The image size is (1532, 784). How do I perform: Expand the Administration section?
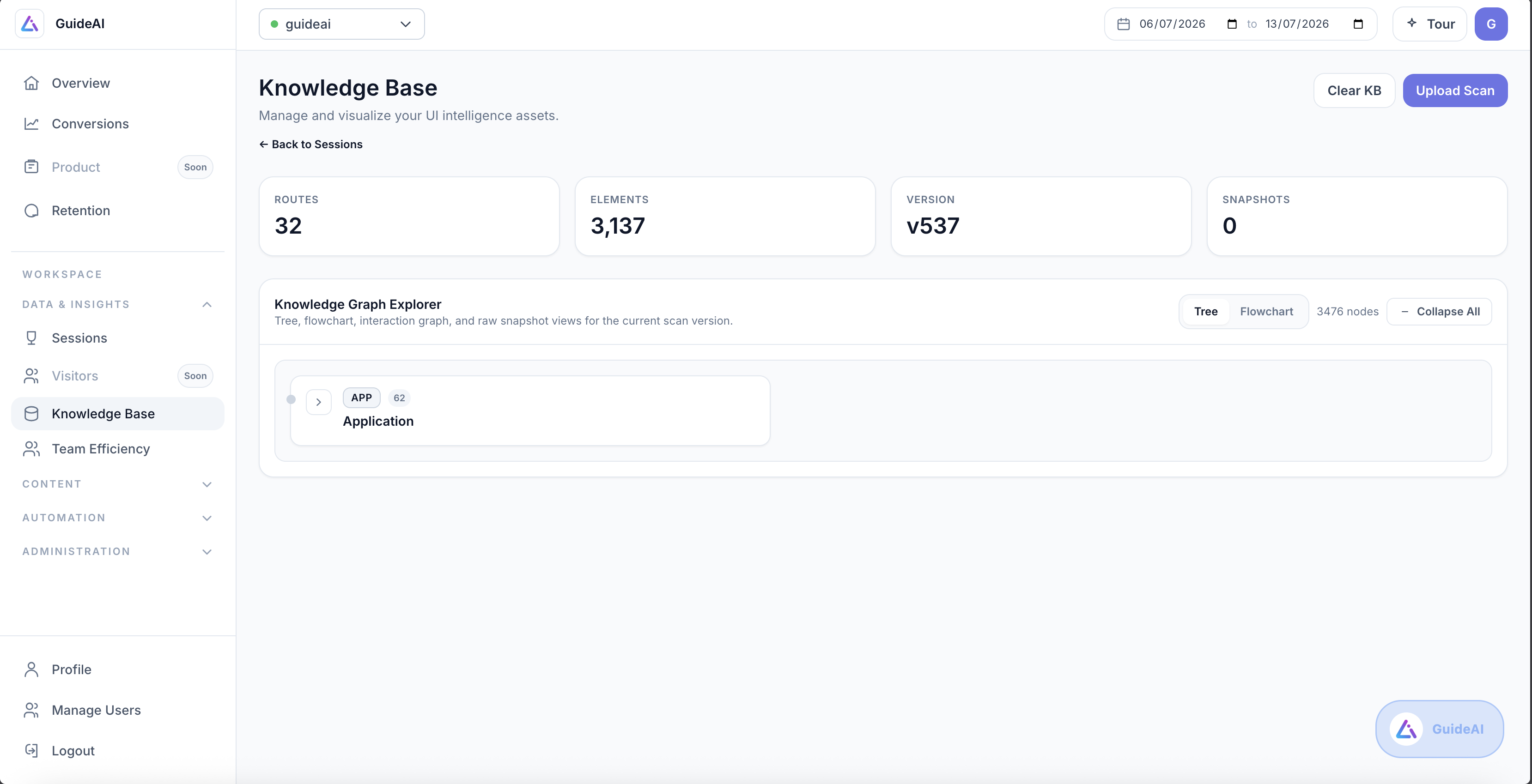[117, 552]
